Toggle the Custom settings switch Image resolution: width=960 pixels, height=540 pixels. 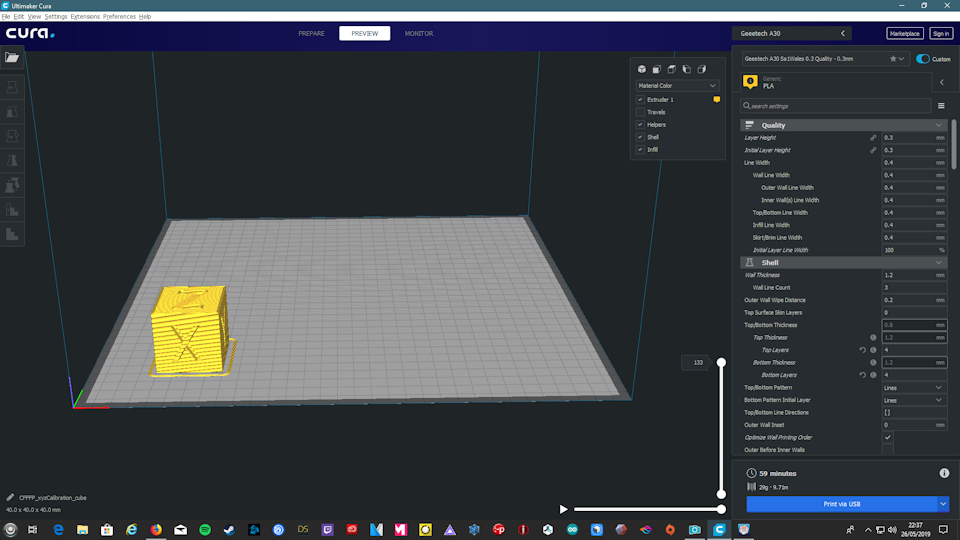pyautogui.click(x=922, y=59)
